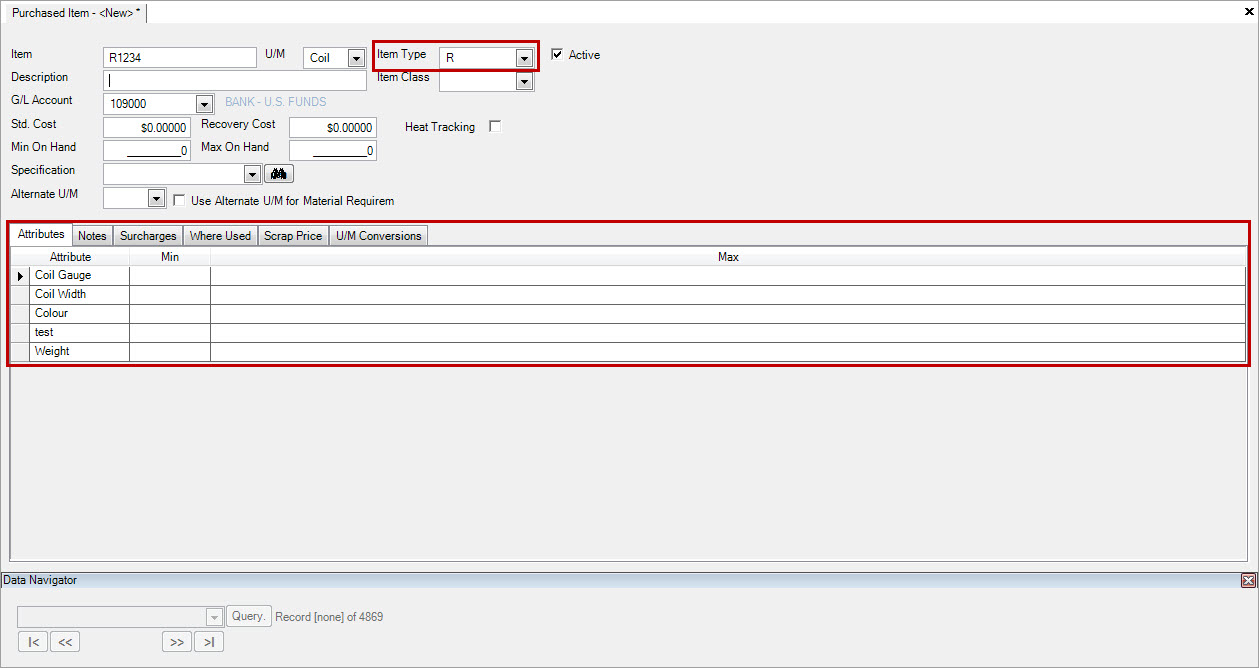Switch to the Surcharges tab
Image resolution: width=1259 pixels, height=668 pixels.
coord(148,236)
